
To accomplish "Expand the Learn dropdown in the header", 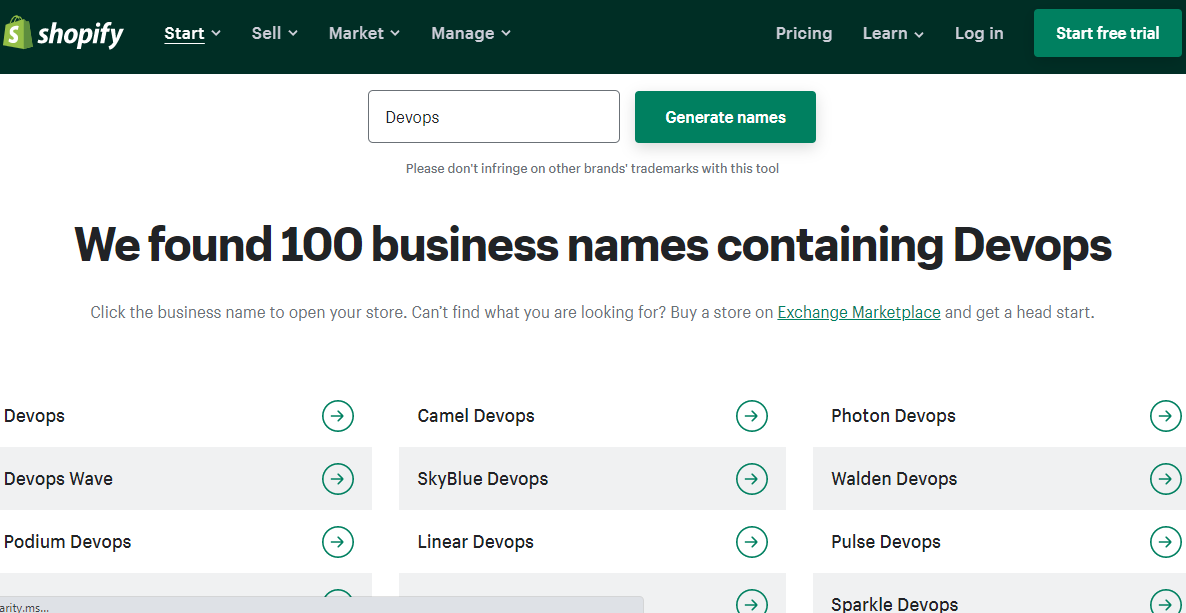I will tap(893, 33).
